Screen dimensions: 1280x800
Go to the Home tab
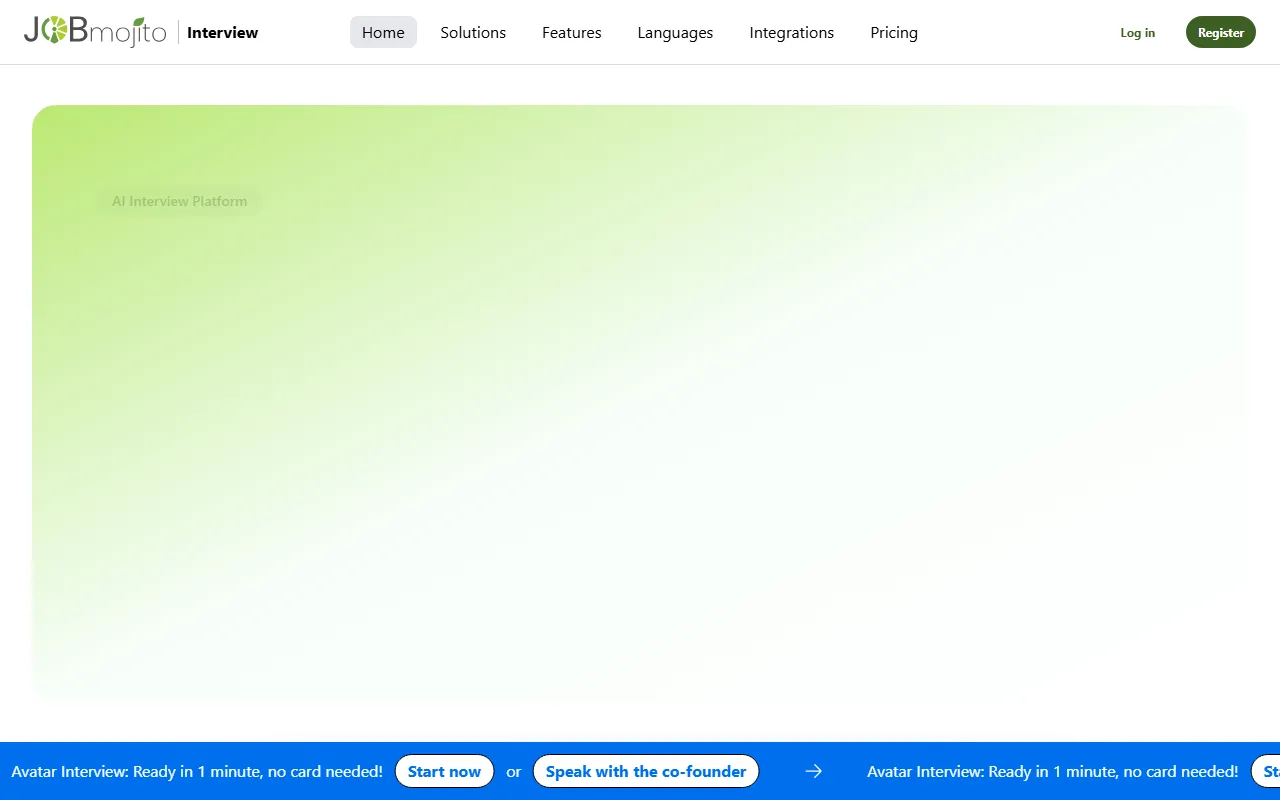coord(383,33)
